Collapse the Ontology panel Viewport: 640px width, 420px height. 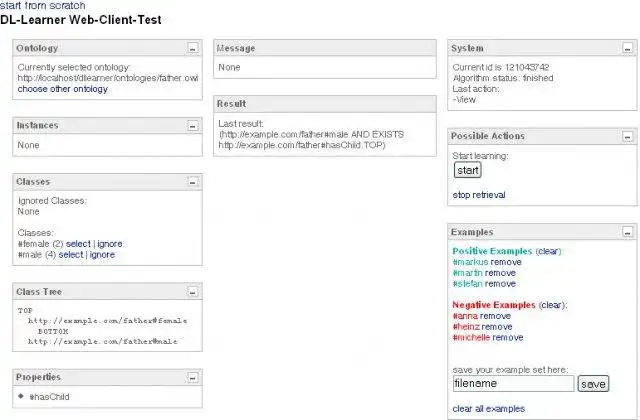192,48
